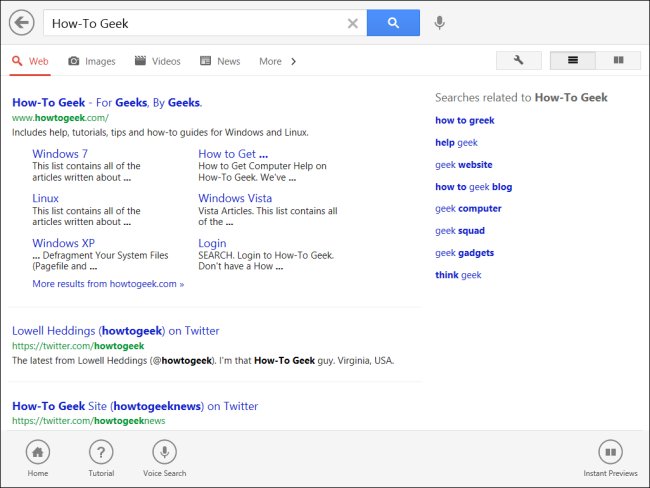
Task: Search related term how to geek blog
Action: (473, 187)
